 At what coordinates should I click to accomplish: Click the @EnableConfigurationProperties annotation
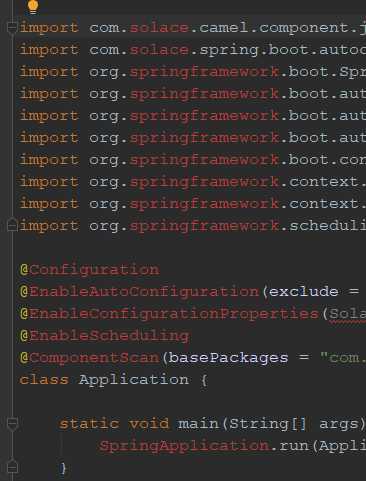tap(169, 314)
